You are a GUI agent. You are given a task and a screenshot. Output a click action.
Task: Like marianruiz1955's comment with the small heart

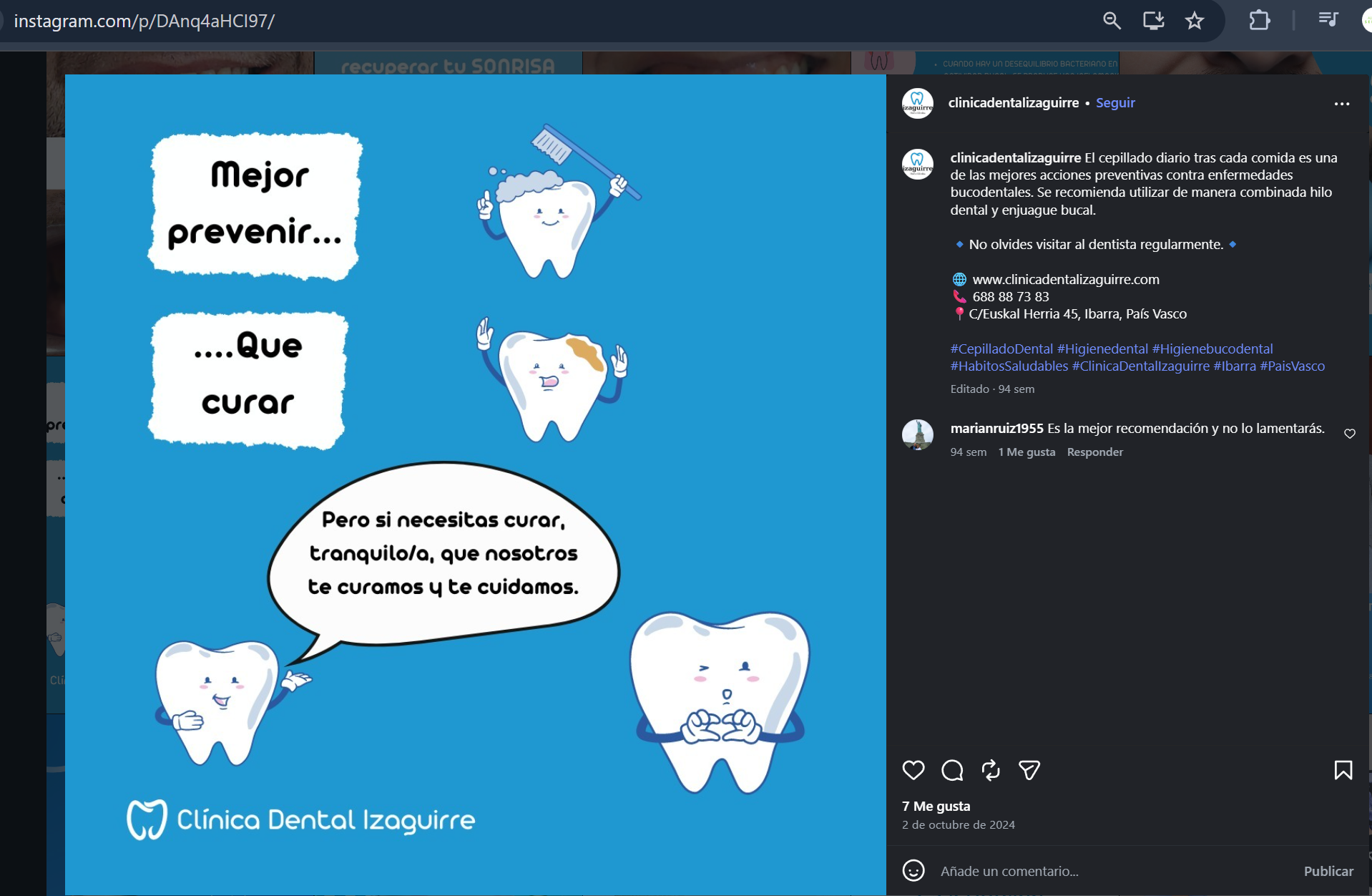click(x=1350, y=434)
